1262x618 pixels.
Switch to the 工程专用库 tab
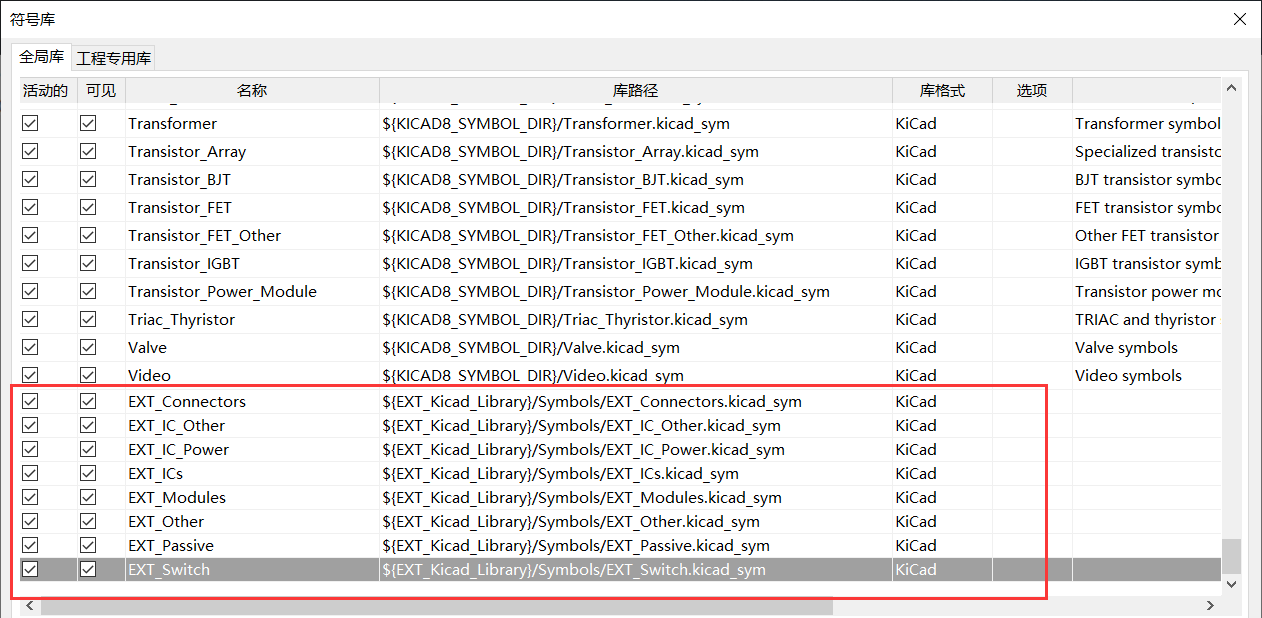[x=114, y=58]
